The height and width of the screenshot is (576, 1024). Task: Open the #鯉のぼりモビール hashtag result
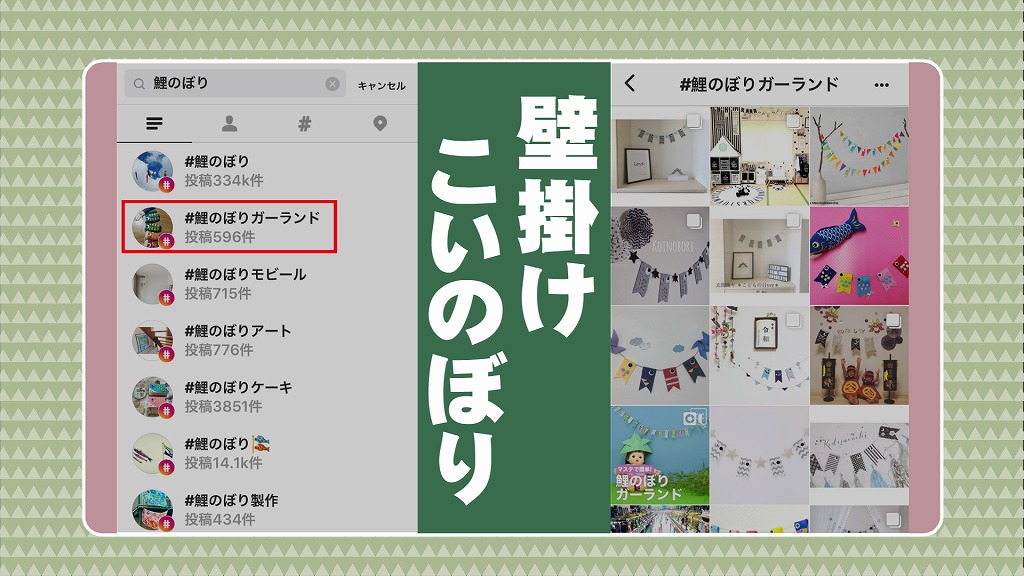267,283
